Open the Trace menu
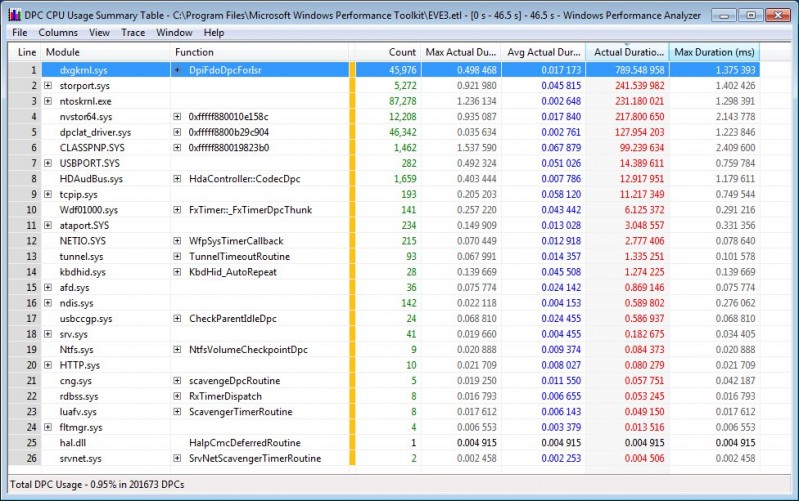799x501 pixels. (x=133, y=33)
